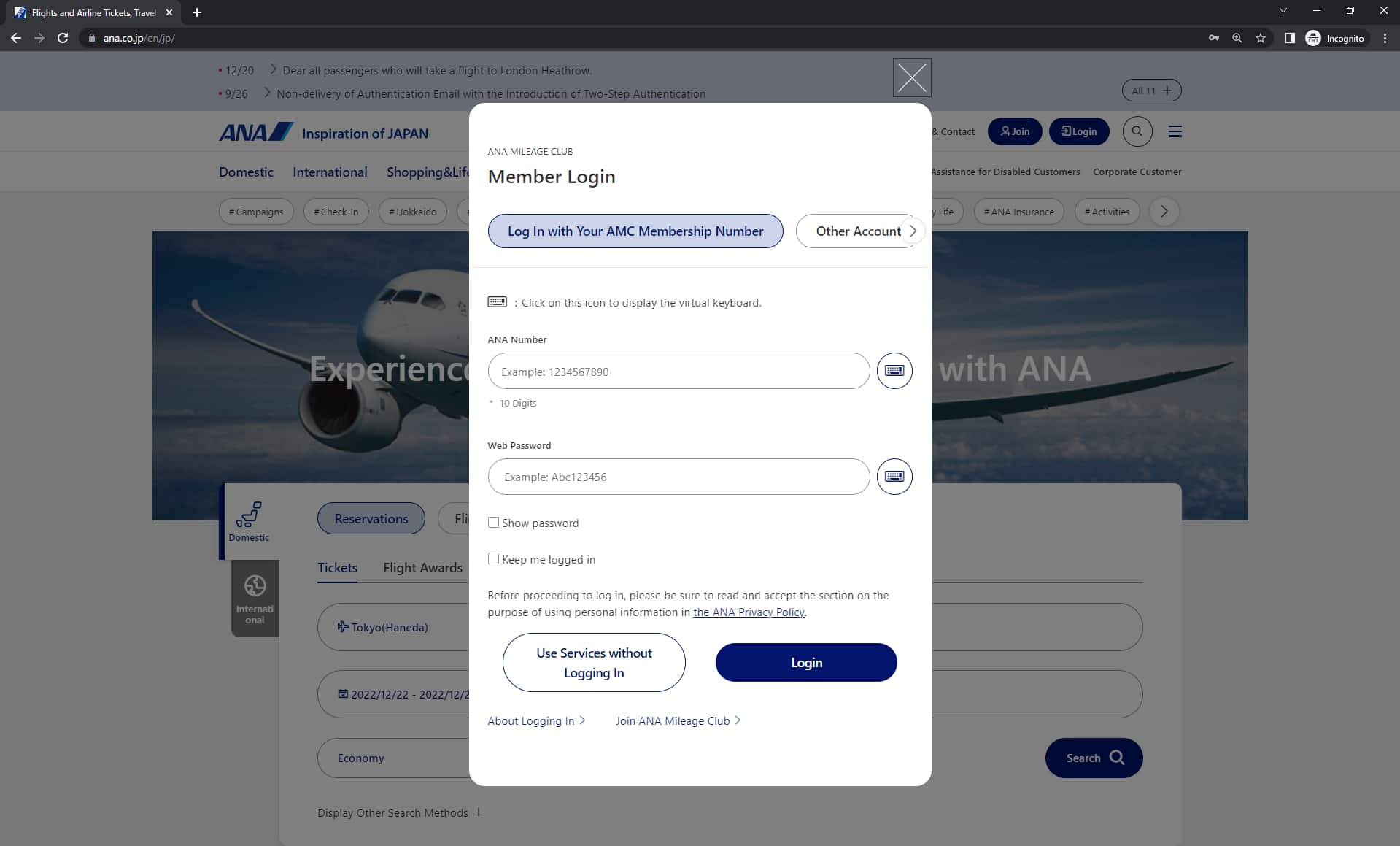This screenshot has width=1400, height=846.
Task: Open virtual keyboard for Web Password field
Action: (x=894, y=477)
